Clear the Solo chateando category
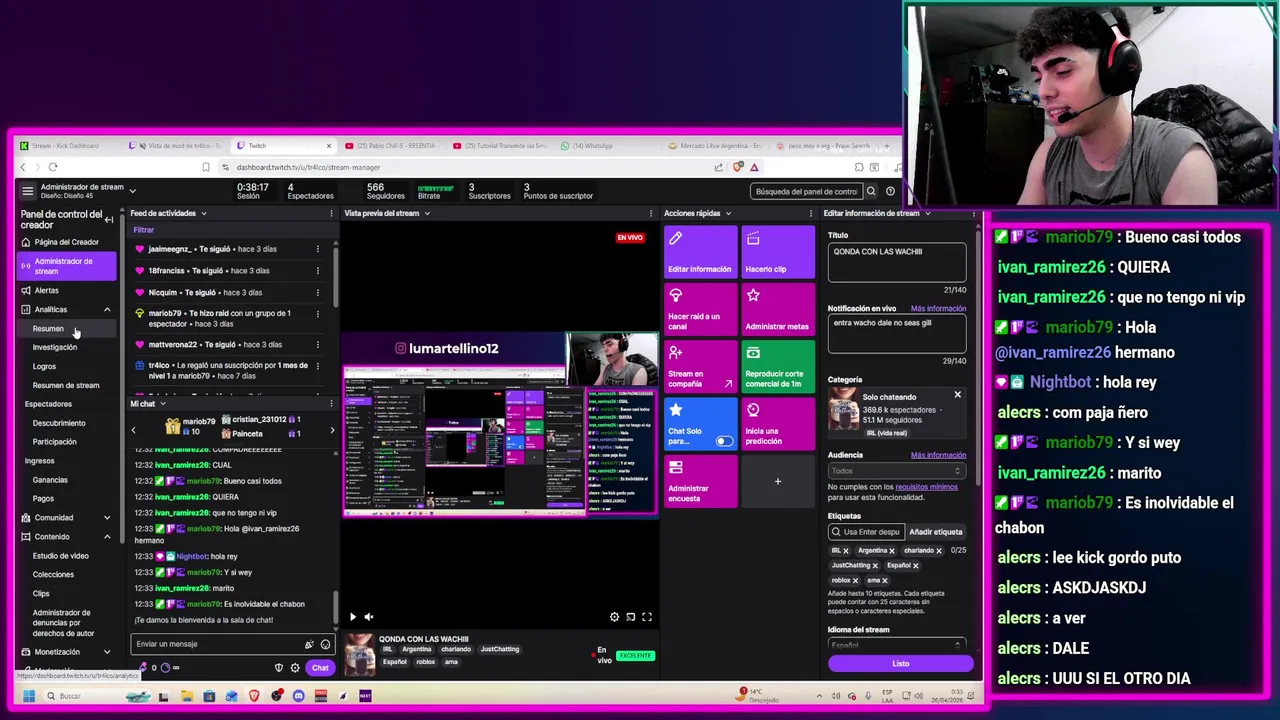This screenshot has height=720, width=1280. 957,395
